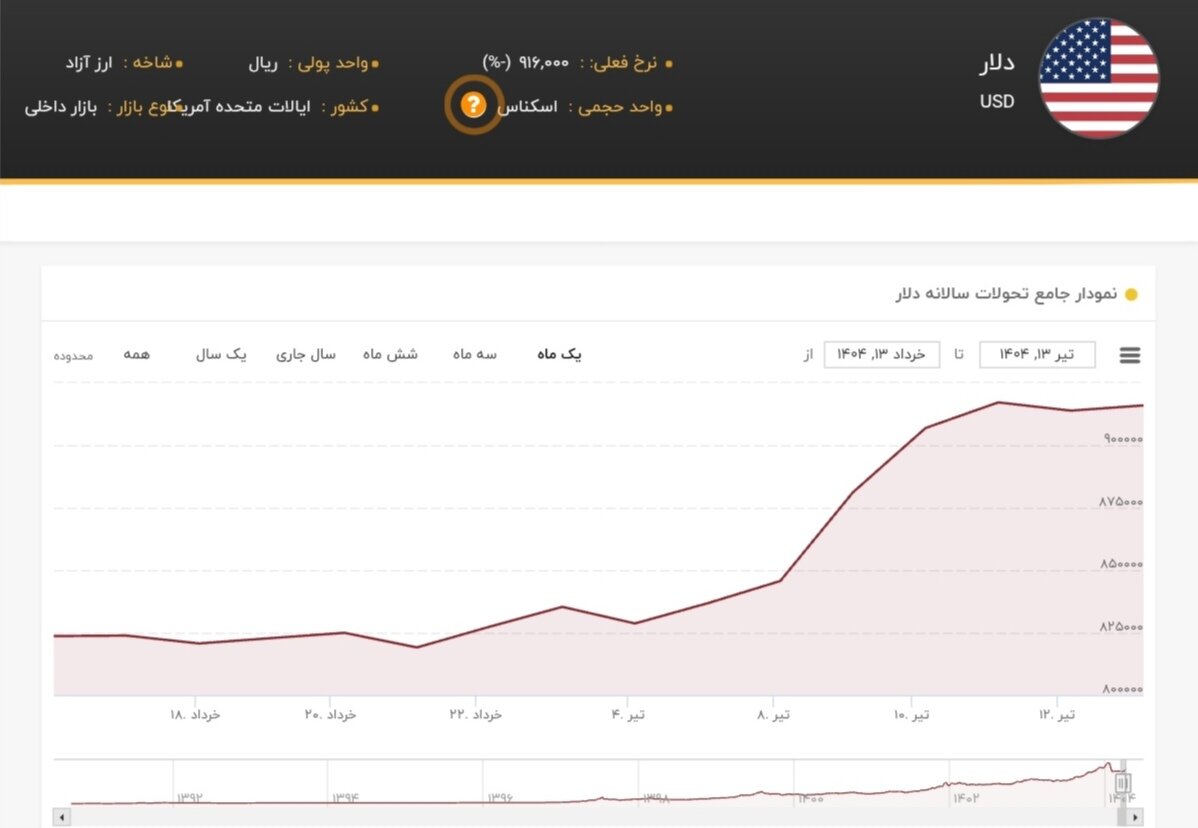Click the left arrow of the bottom scrollbar

(x=64, y=815)
